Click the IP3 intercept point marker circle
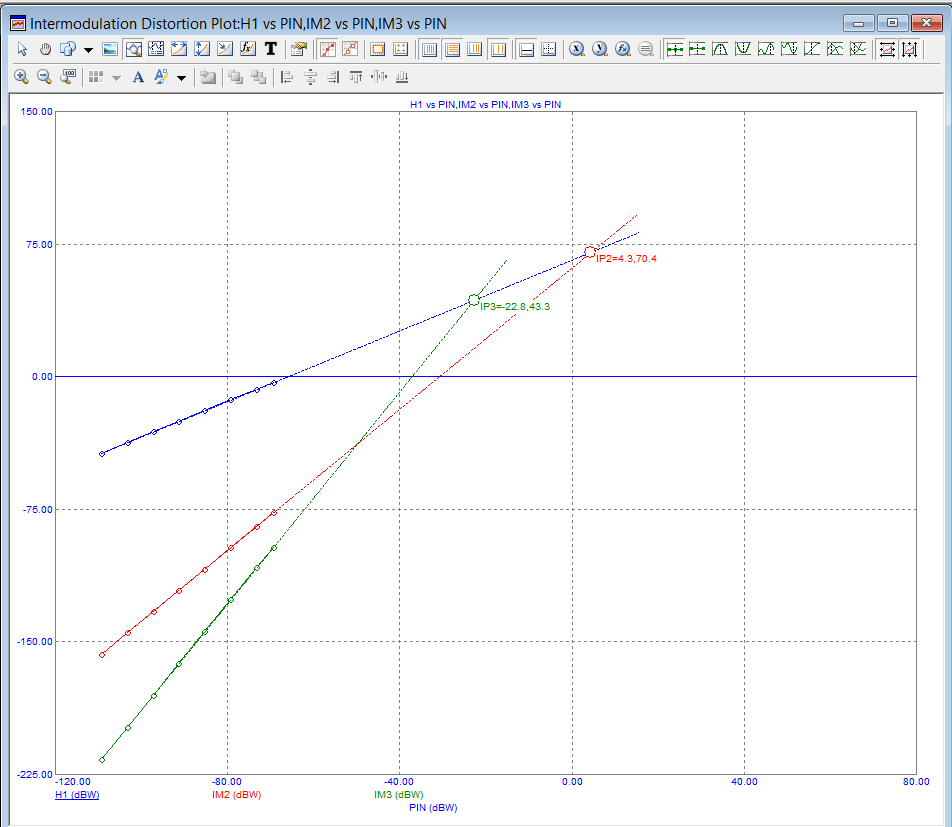 pos(474,300)
